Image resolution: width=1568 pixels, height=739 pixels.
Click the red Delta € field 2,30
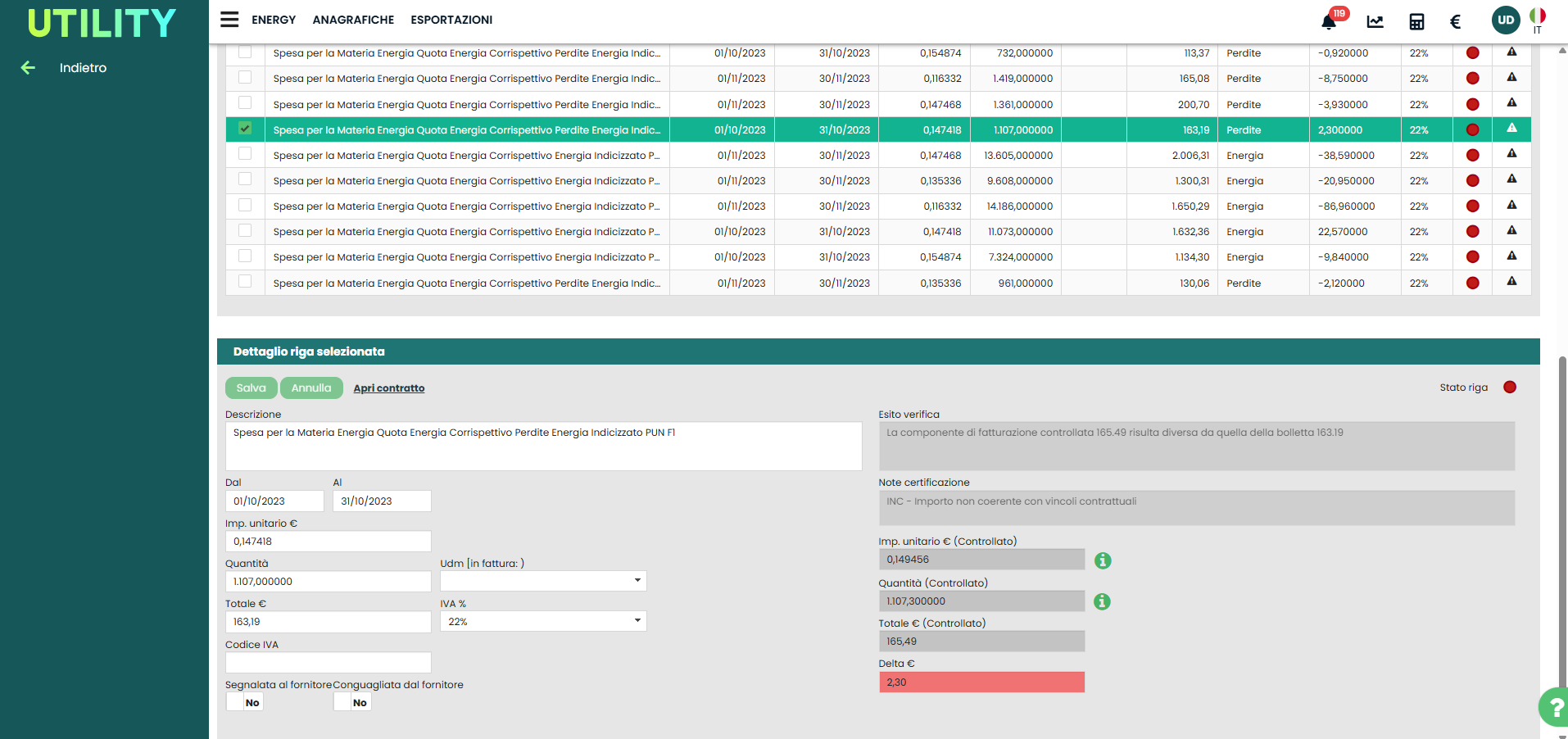point(981,682)
